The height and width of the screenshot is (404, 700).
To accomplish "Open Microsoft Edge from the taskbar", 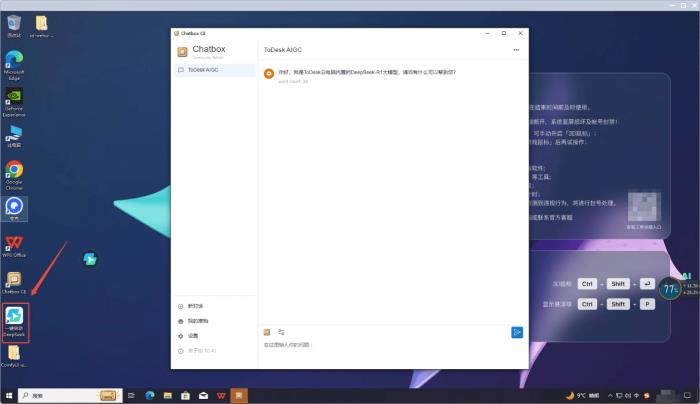I will (150, 396).
